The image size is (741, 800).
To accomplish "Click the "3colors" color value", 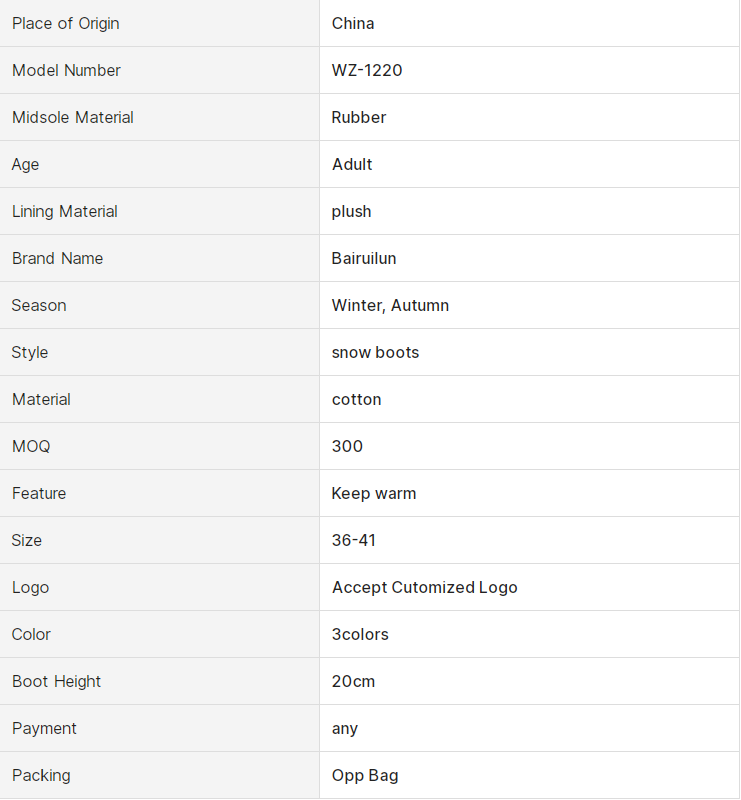I will 360,634.
